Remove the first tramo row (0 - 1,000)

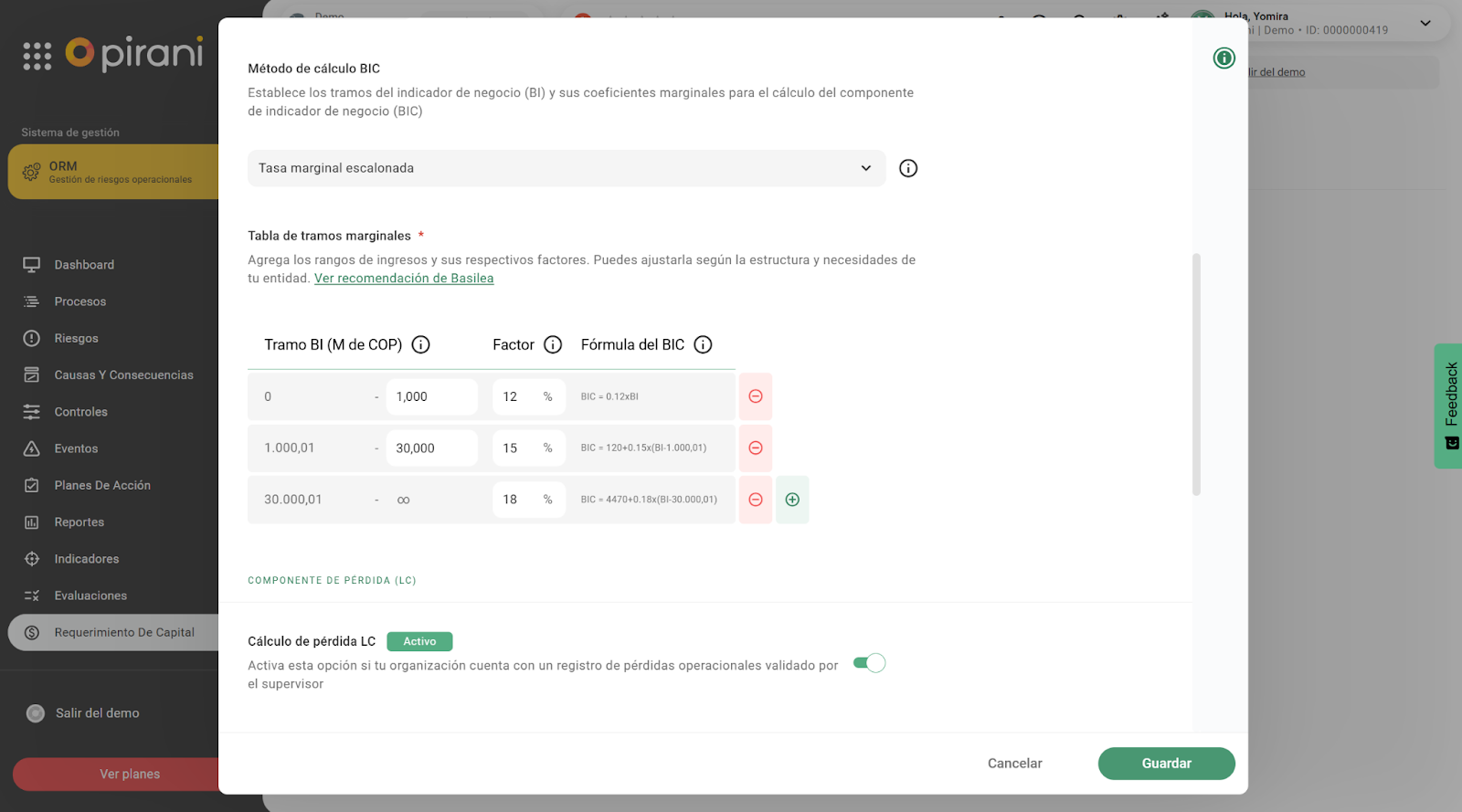756,396
